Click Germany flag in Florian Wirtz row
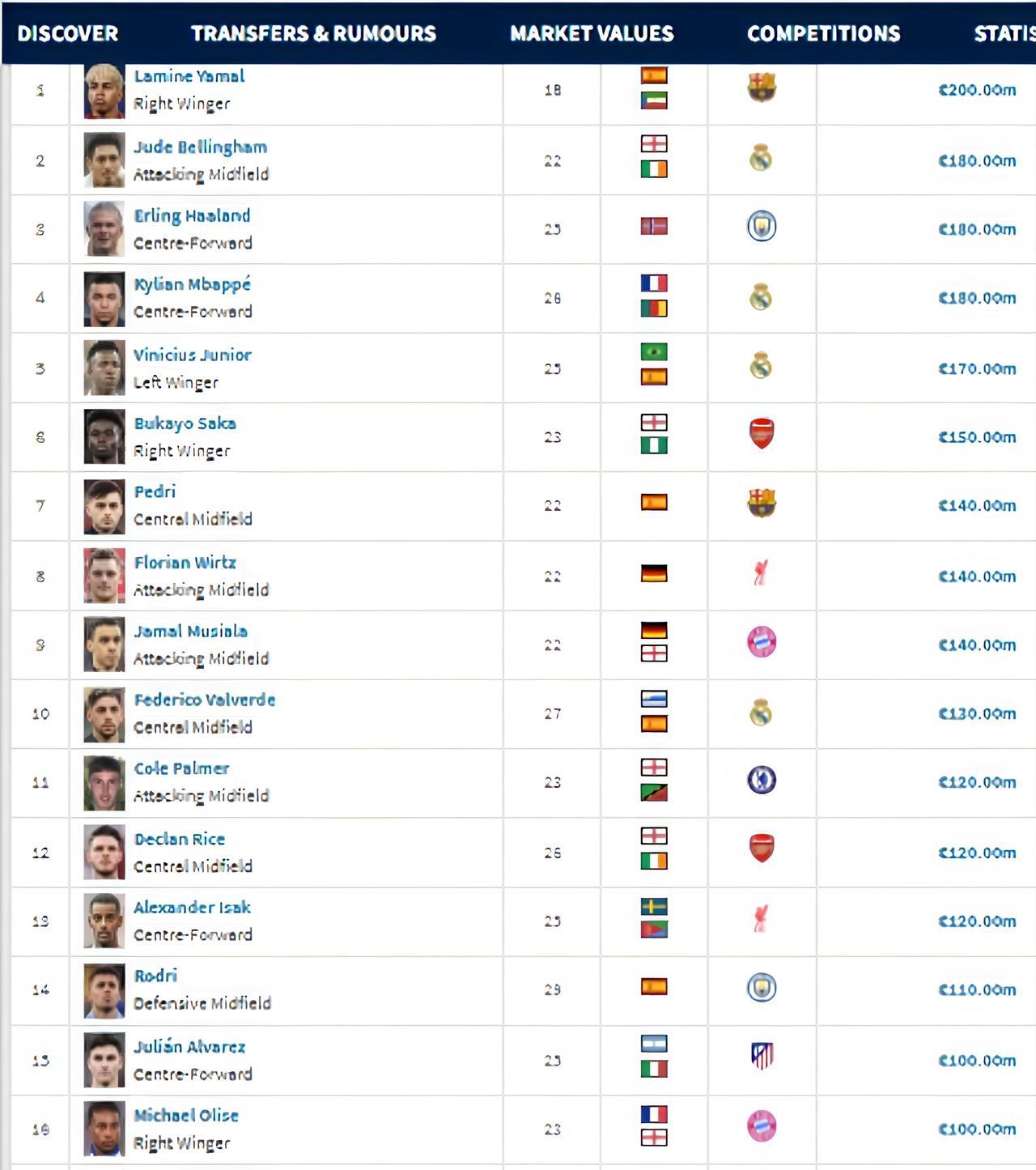Viewport: 1036px width, 1170px height. pos(654,574)
